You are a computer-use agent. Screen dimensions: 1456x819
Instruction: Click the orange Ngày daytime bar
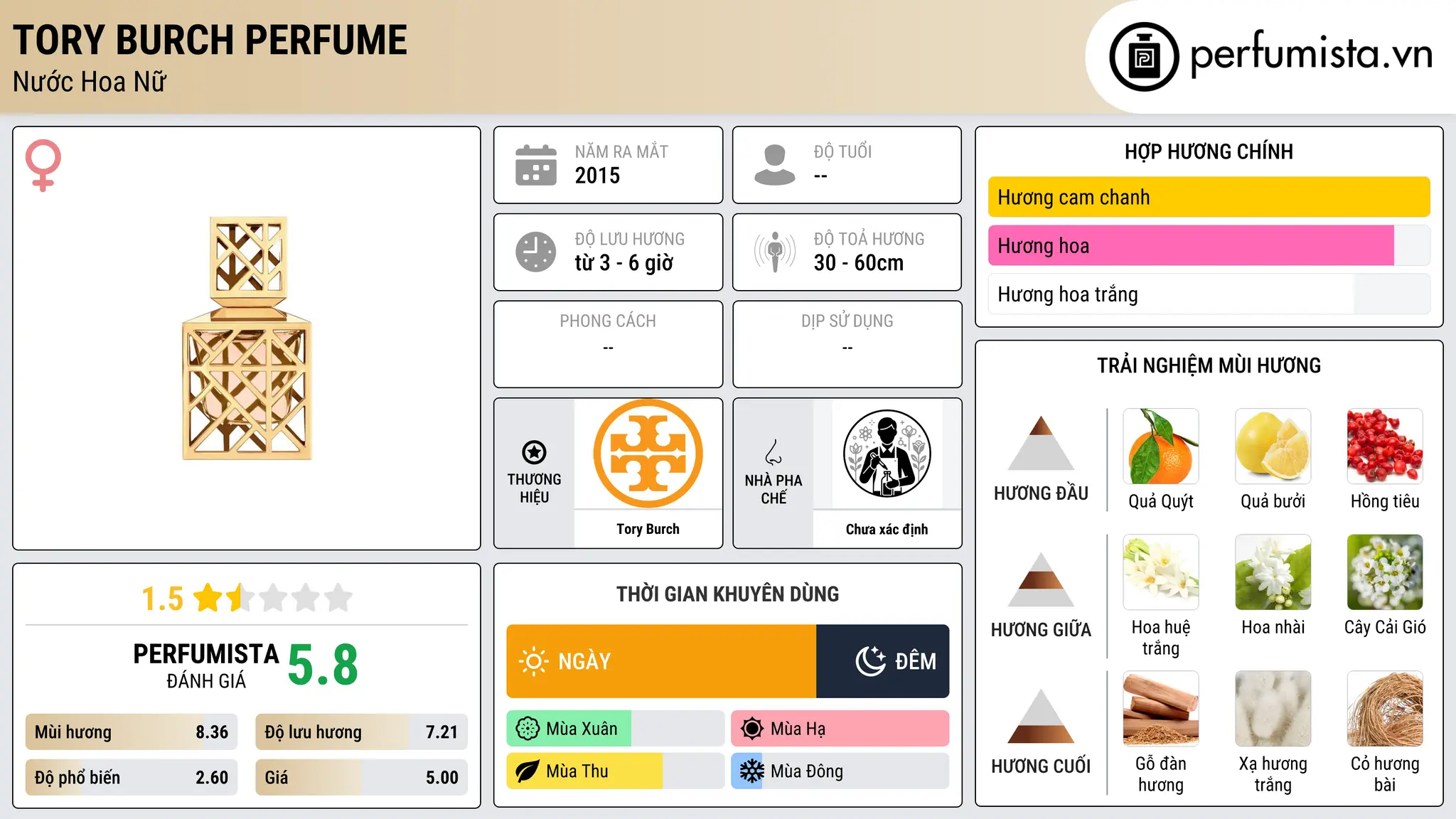tap(661, 661)
